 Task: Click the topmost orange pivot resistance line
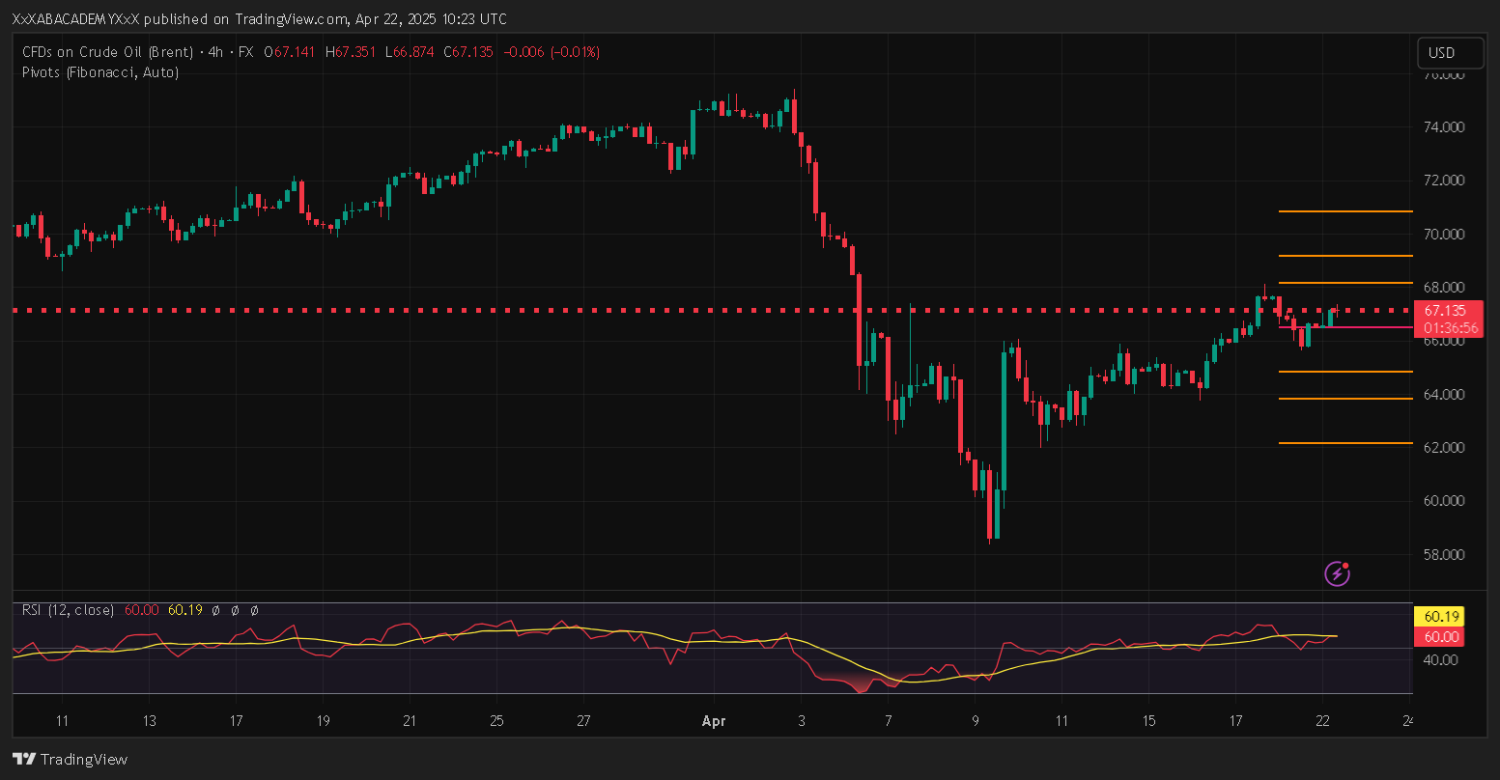click(1345, 212)
